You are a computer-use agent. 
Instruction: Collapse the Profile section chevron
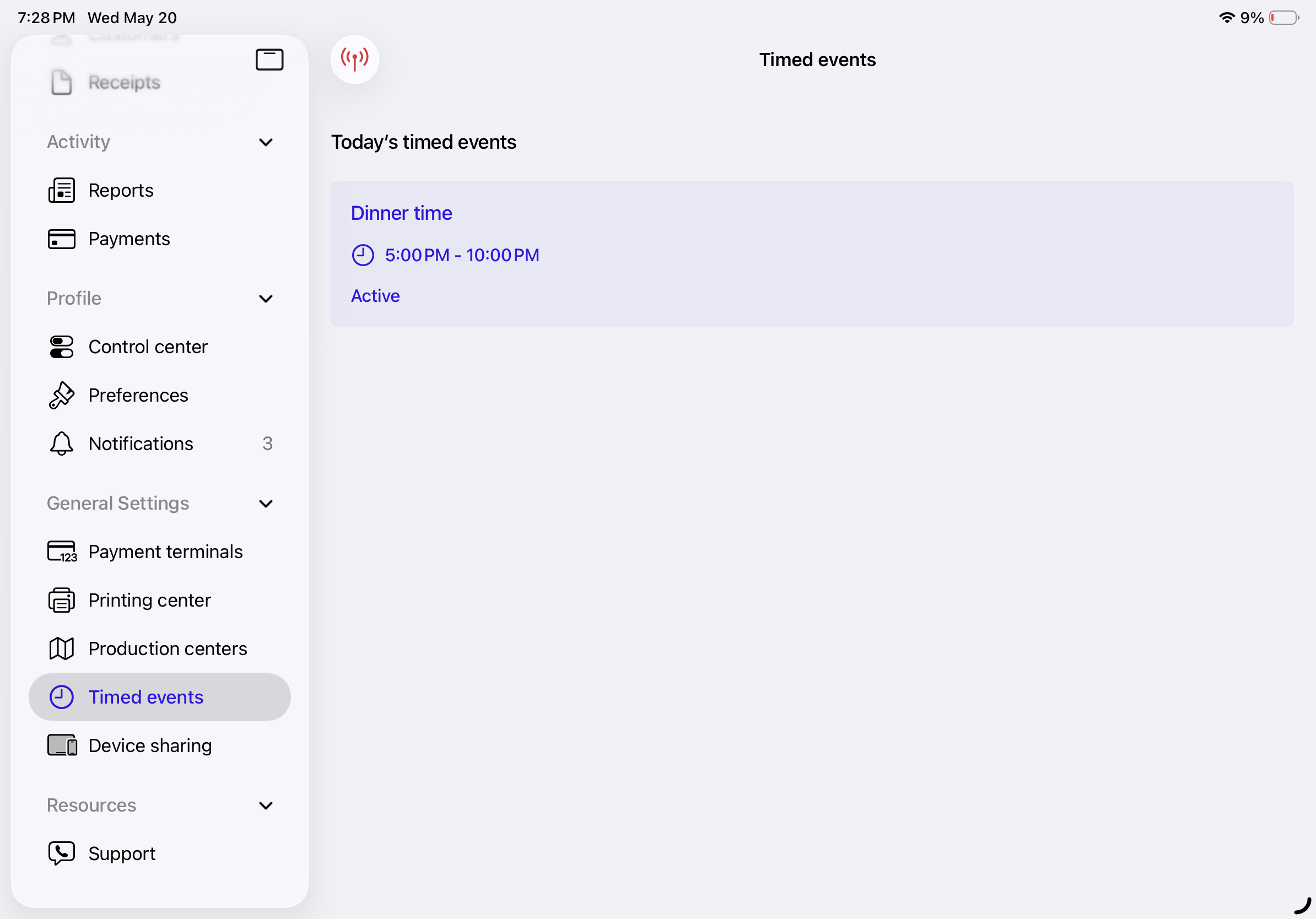(266, 299)
